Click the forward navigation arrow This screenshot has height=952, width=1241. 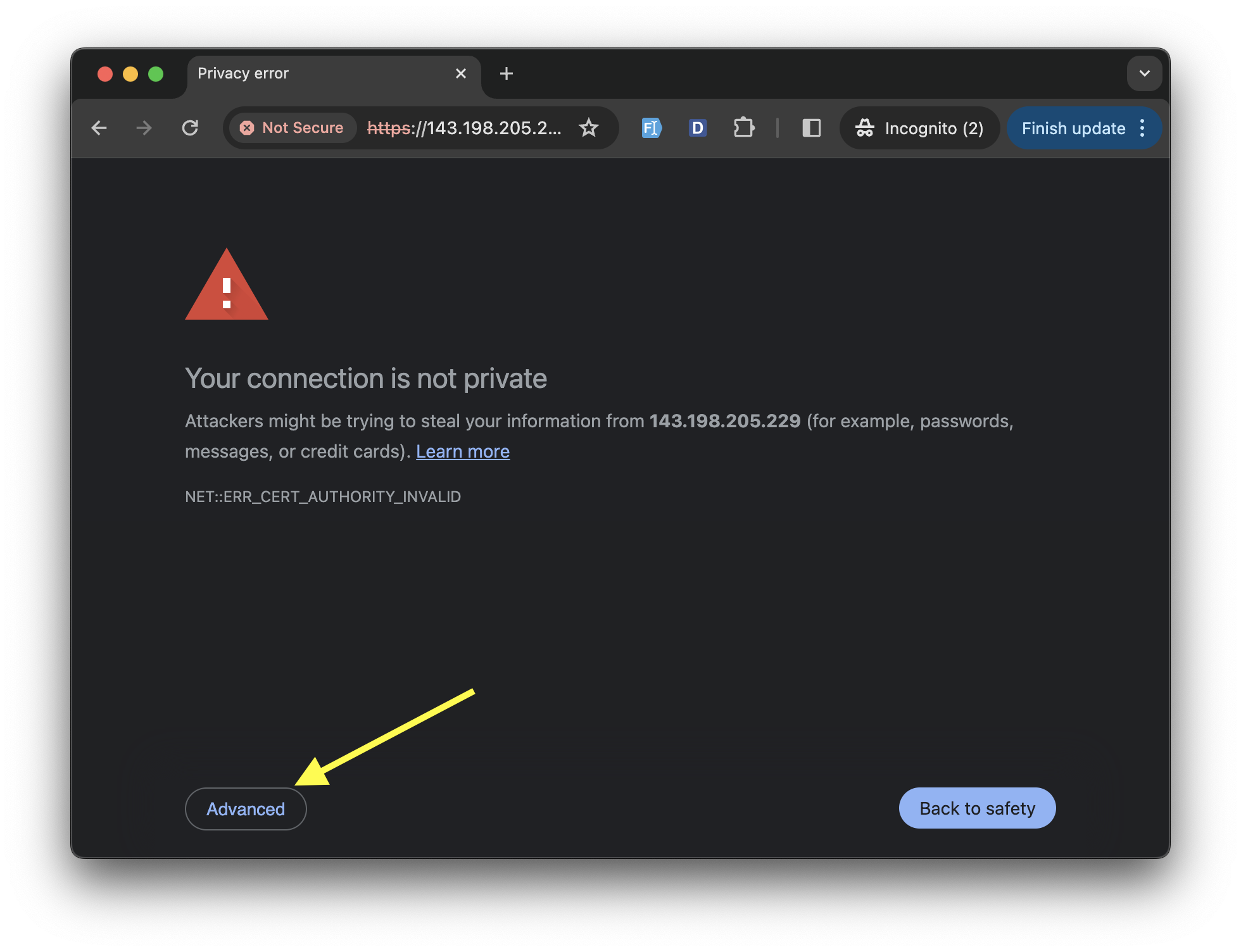pyautogui.click(x=144, y=128)
